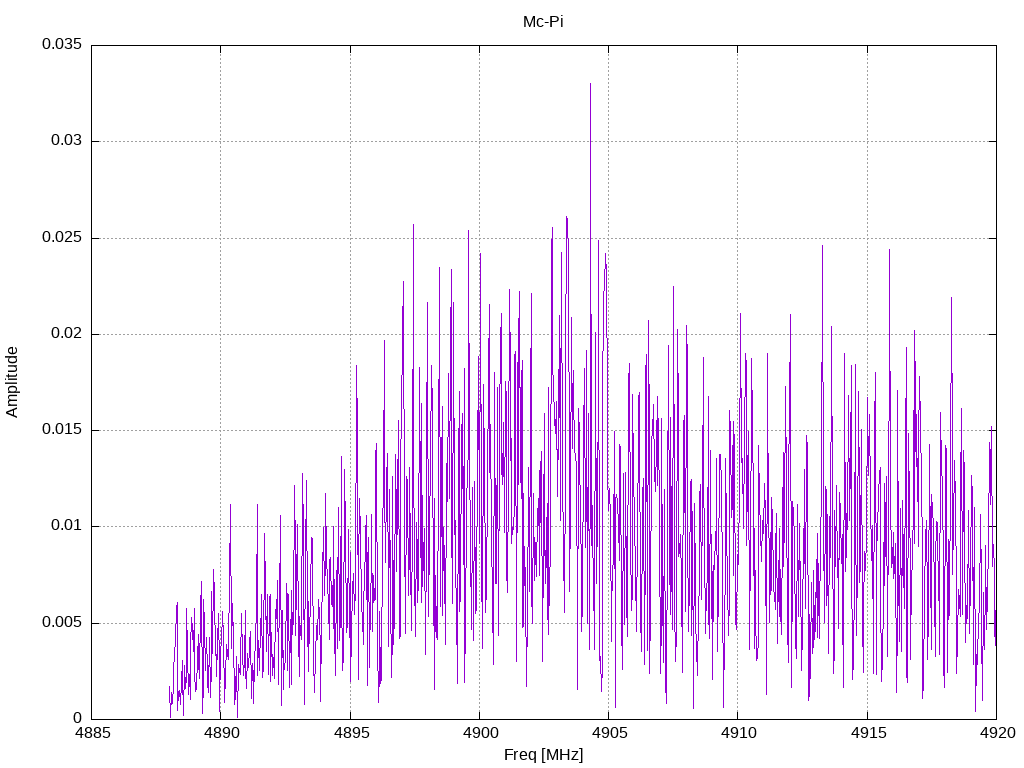Click the x-axis tick label 4895

[x=351, y=733]
